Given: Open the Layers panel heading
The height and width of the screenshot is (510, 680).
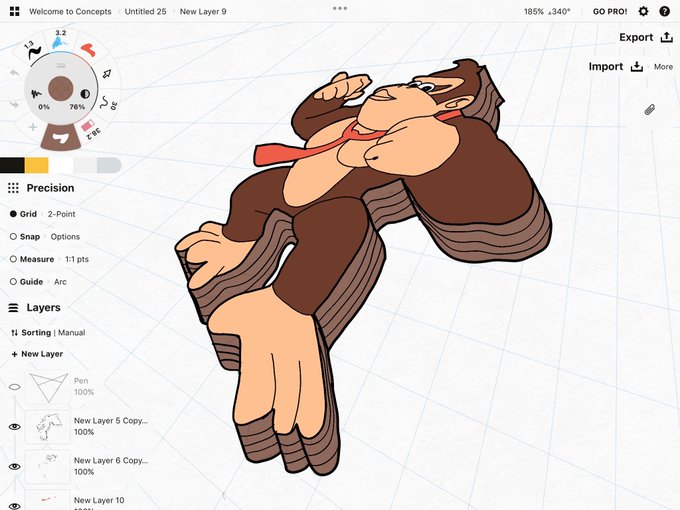Looking at the screenshot, I should [x=43, y=307].
